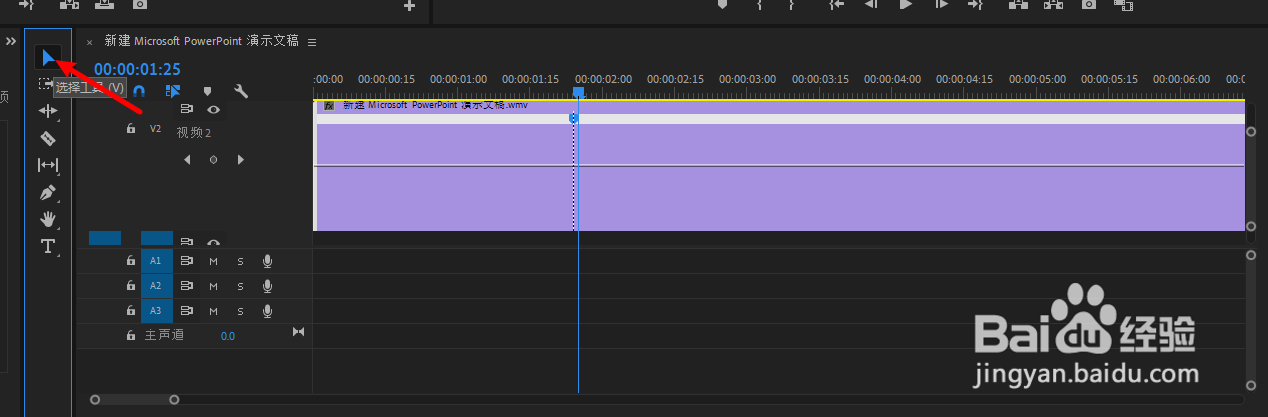Go to Out point
Screen dimensions: 1268x417
click(975, 5)
